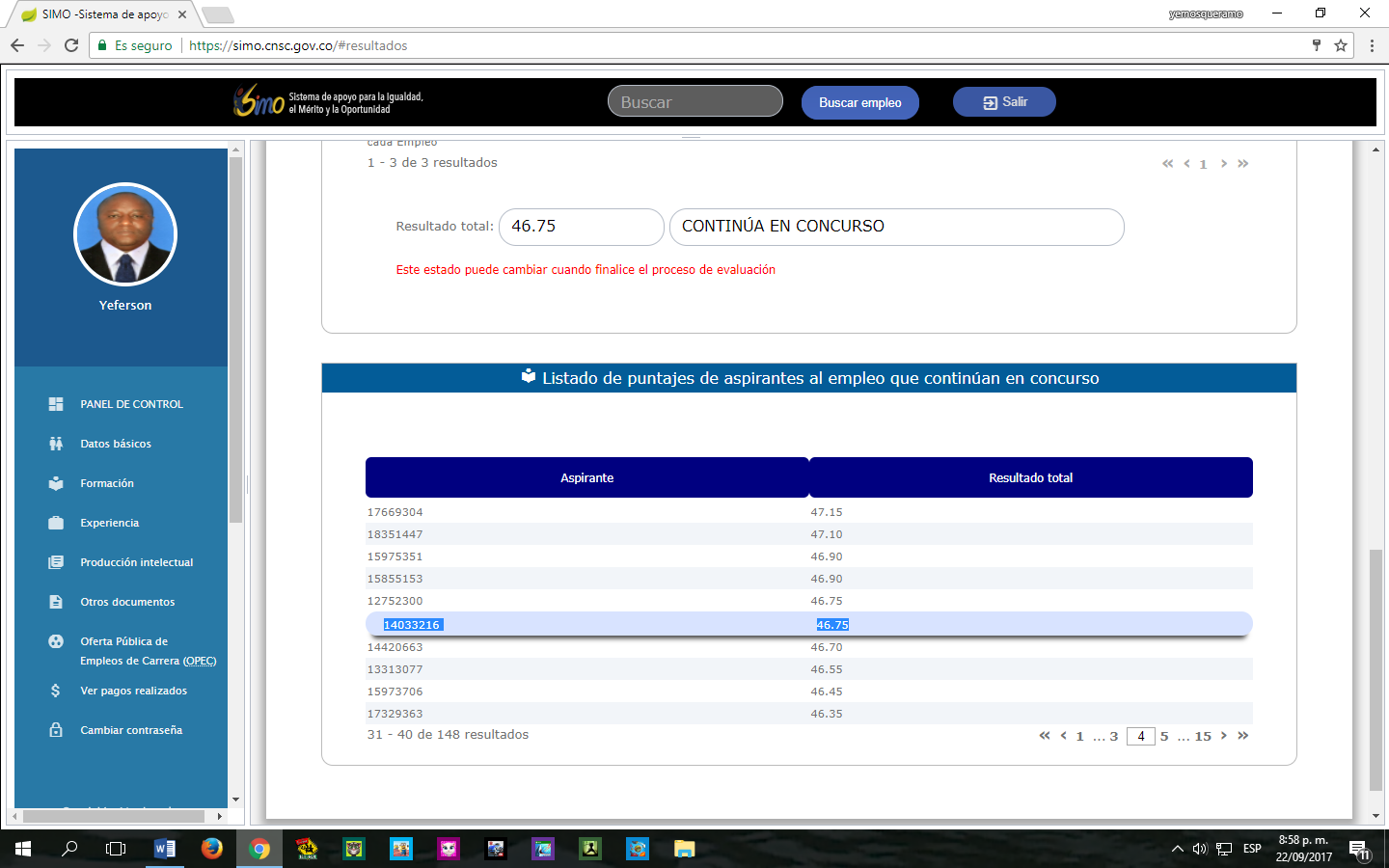Go to next page of applicant list
The width and height of the screenshot is (1389, 868).
(1224, 736)
